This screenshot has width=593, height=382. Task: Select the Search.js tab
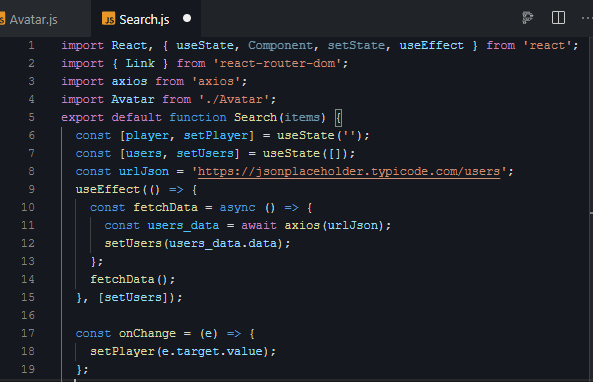pos(144,19)
